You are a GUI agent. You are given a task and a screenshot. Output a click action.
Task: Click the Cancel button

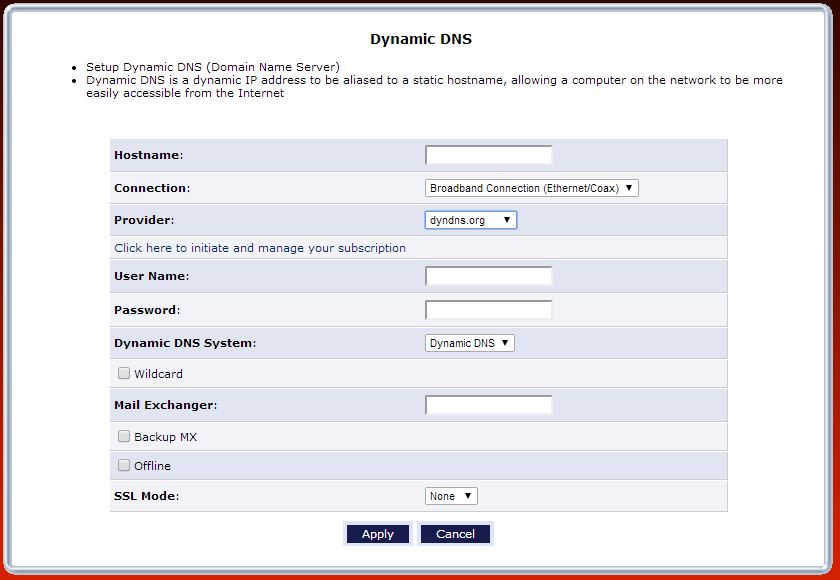[x=455, y=534]
